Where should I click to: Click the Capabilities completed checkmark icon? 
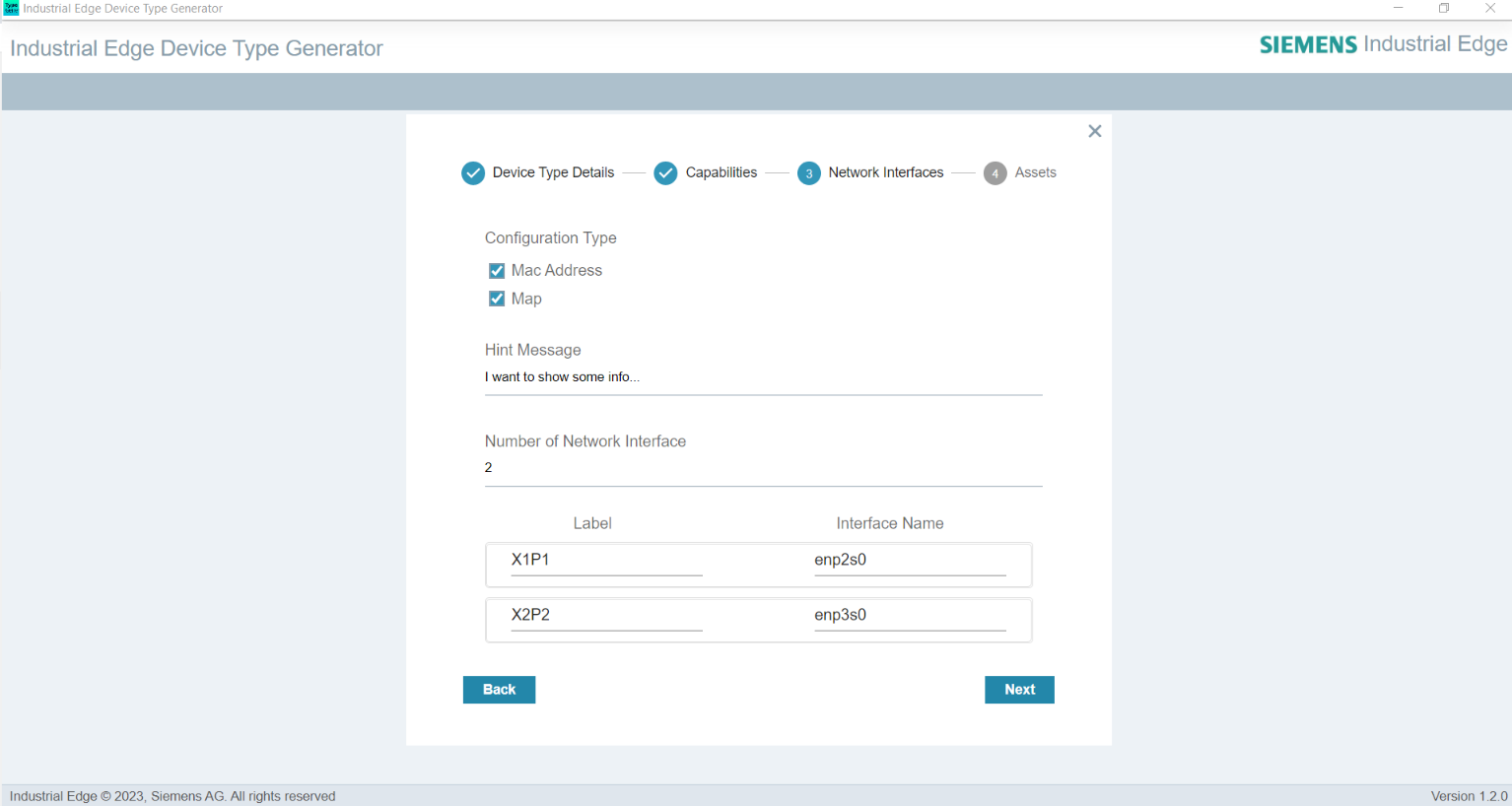(x=665, y=172)
